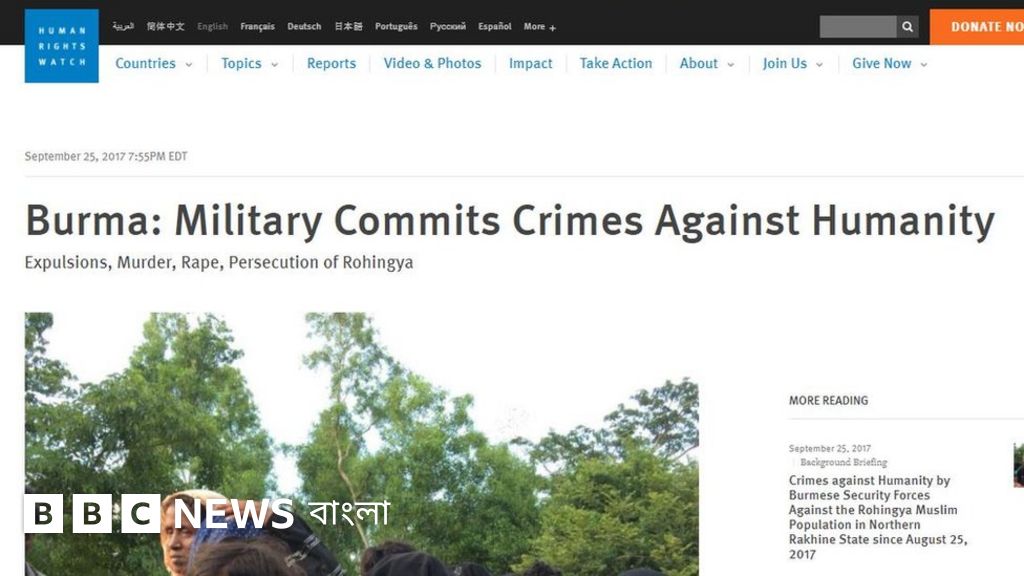The width and height of the screenshot is (1024, 576).
Task: Expand the Topics dropdown chevron
Action: [x=274, y=64]
